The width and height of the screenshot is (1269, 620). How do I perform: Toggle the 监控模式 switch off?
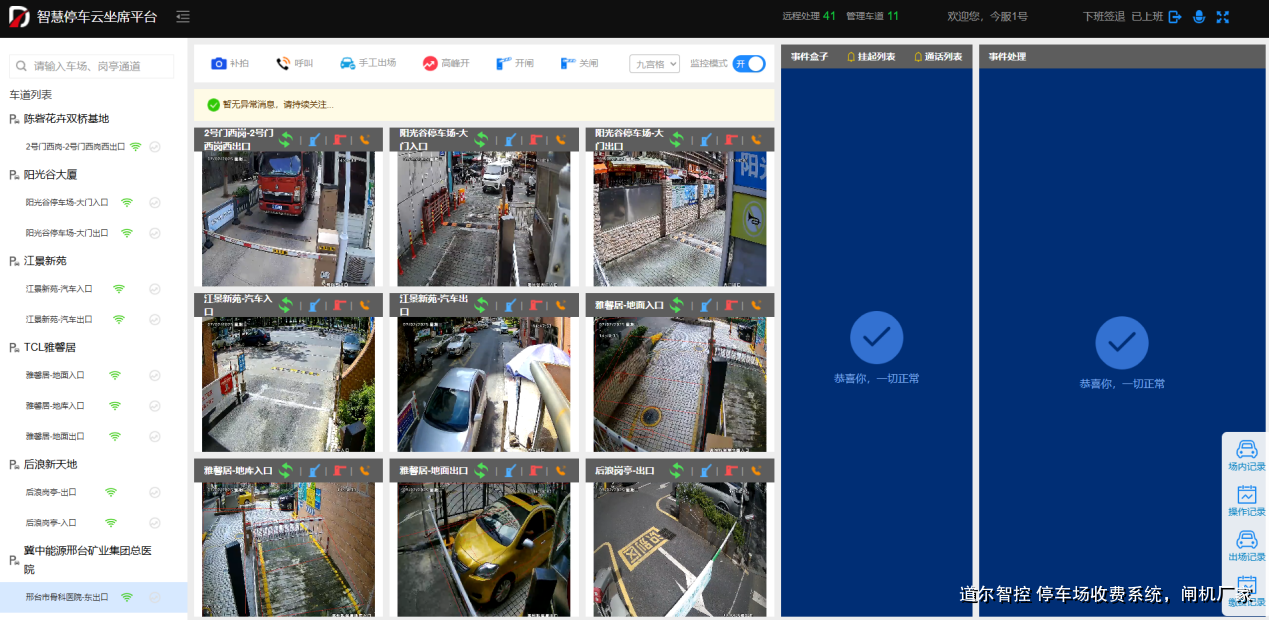[748, 64]
